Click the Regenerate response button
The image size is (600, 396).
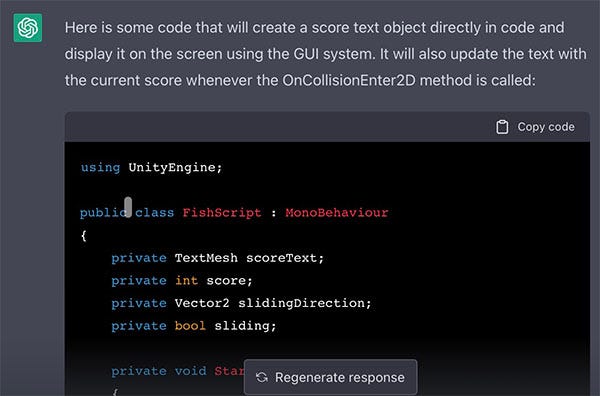(x=331, y=377)
